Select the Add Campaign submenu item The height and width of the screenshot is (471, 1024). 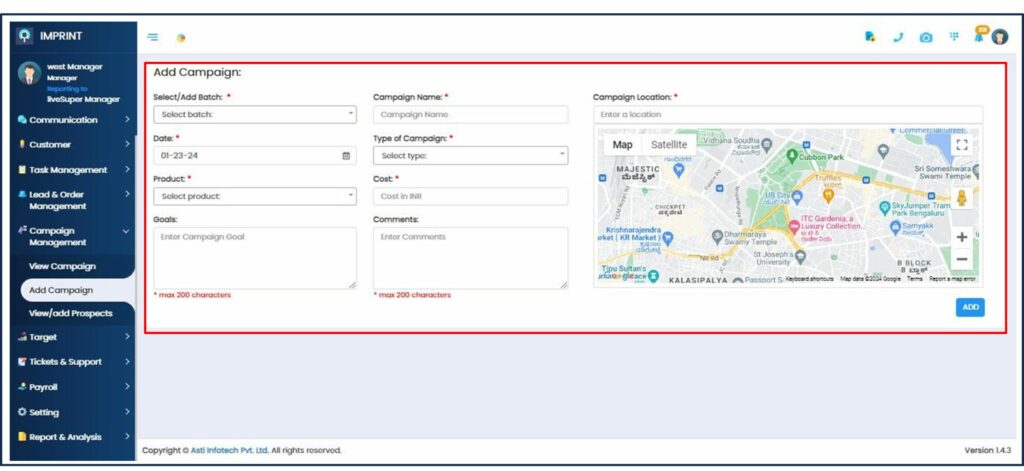(77, 290)
